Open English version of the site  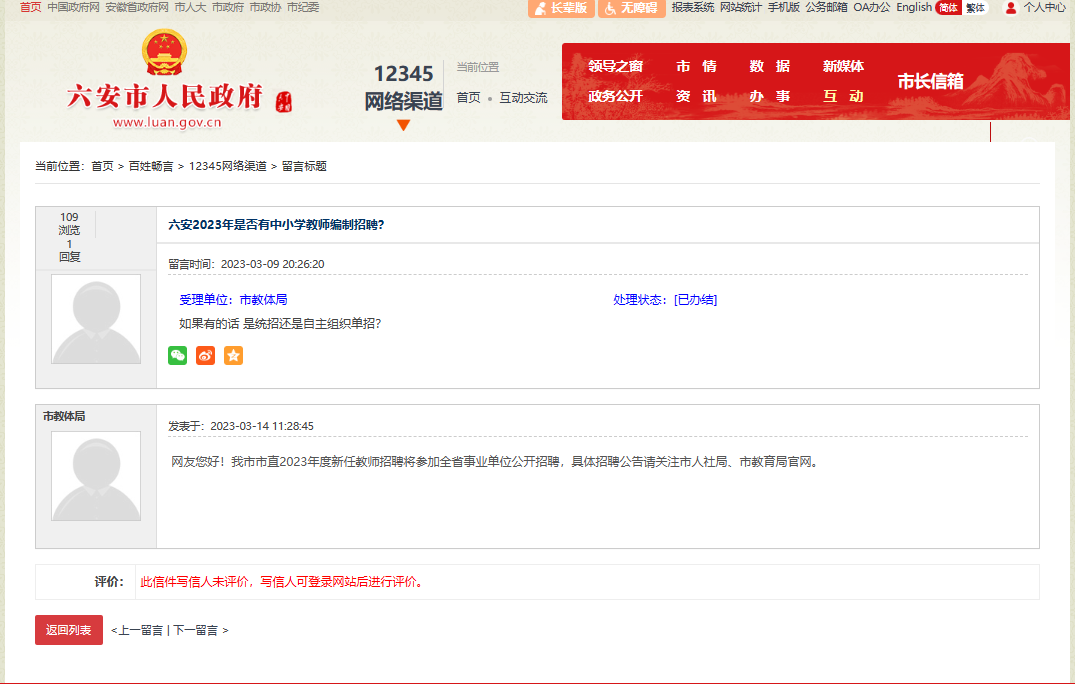913,8
